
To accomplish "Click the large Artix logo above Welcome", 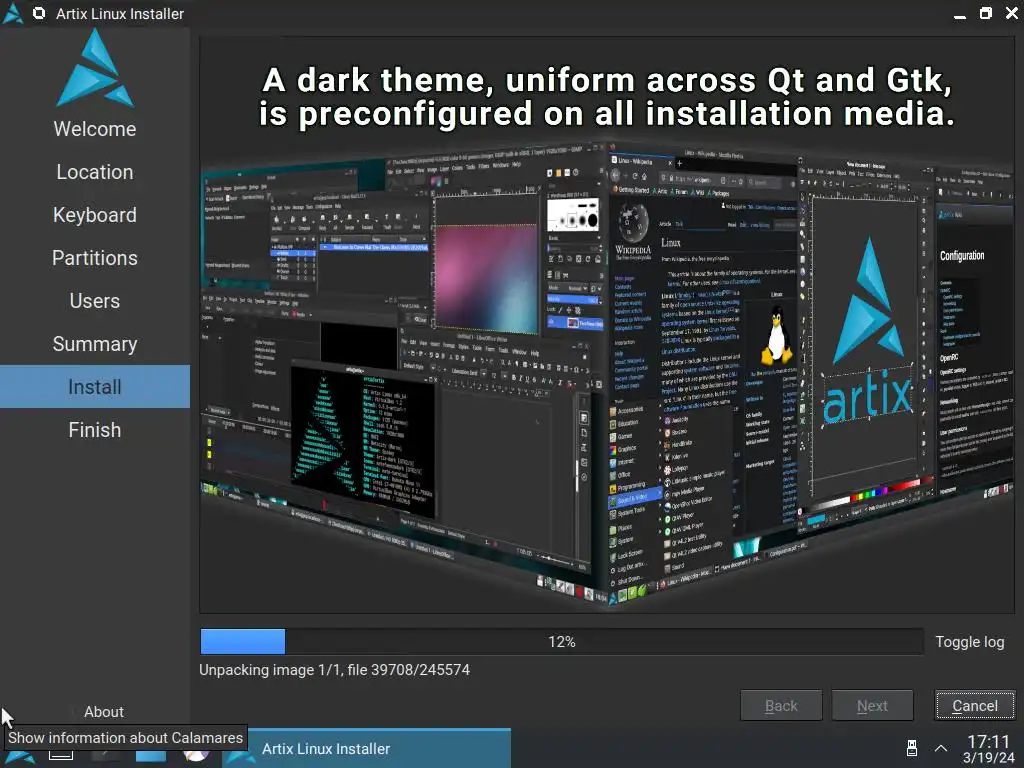I will (x=95, y=69).
